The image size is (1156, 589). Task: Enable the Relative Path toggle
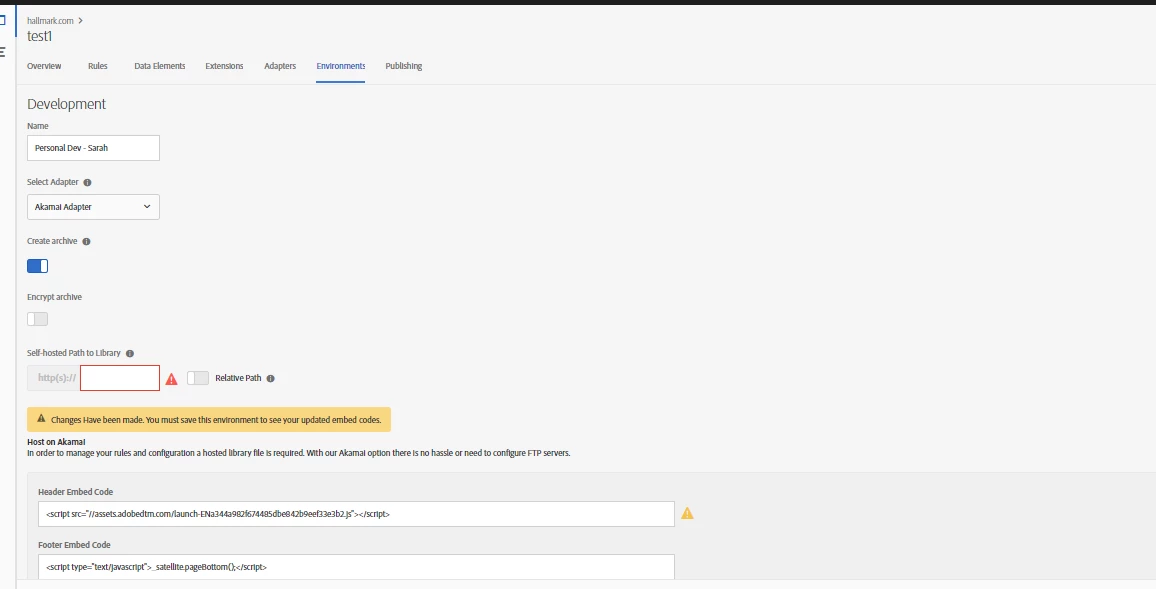198,378
